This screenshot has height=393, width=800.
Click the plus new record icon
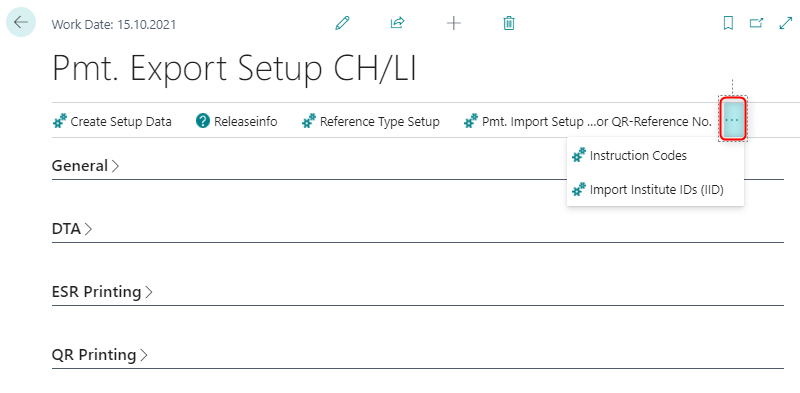[454, 23]
